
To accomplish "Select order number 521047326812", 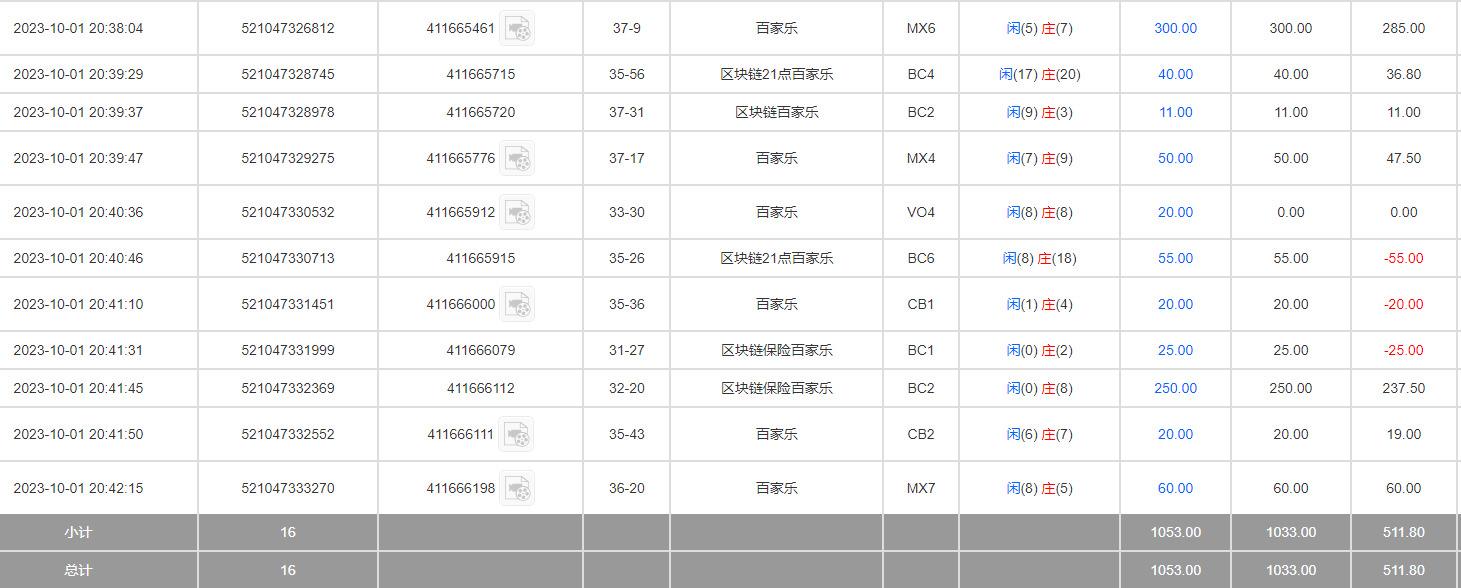I will [288, 28].
